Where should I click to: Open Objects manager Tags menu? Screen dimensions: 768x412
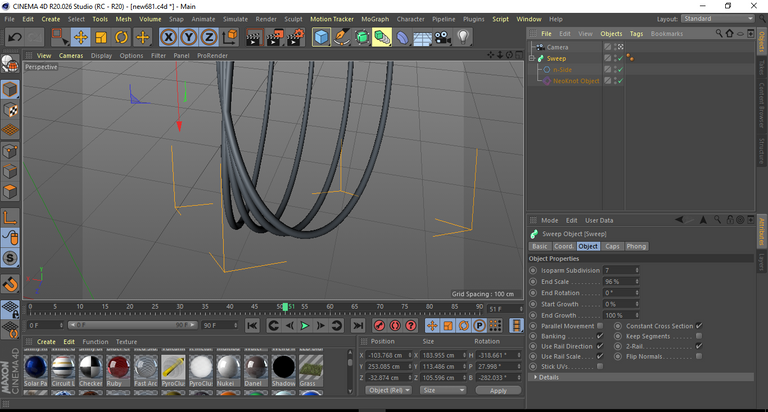(636, 34)
